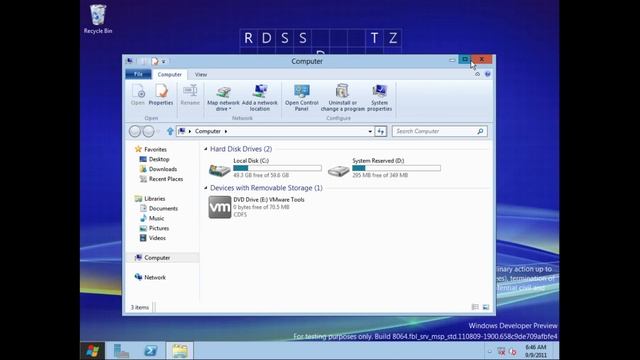
Task: Switch to Details view in status bar
Action: click(475, 307)
